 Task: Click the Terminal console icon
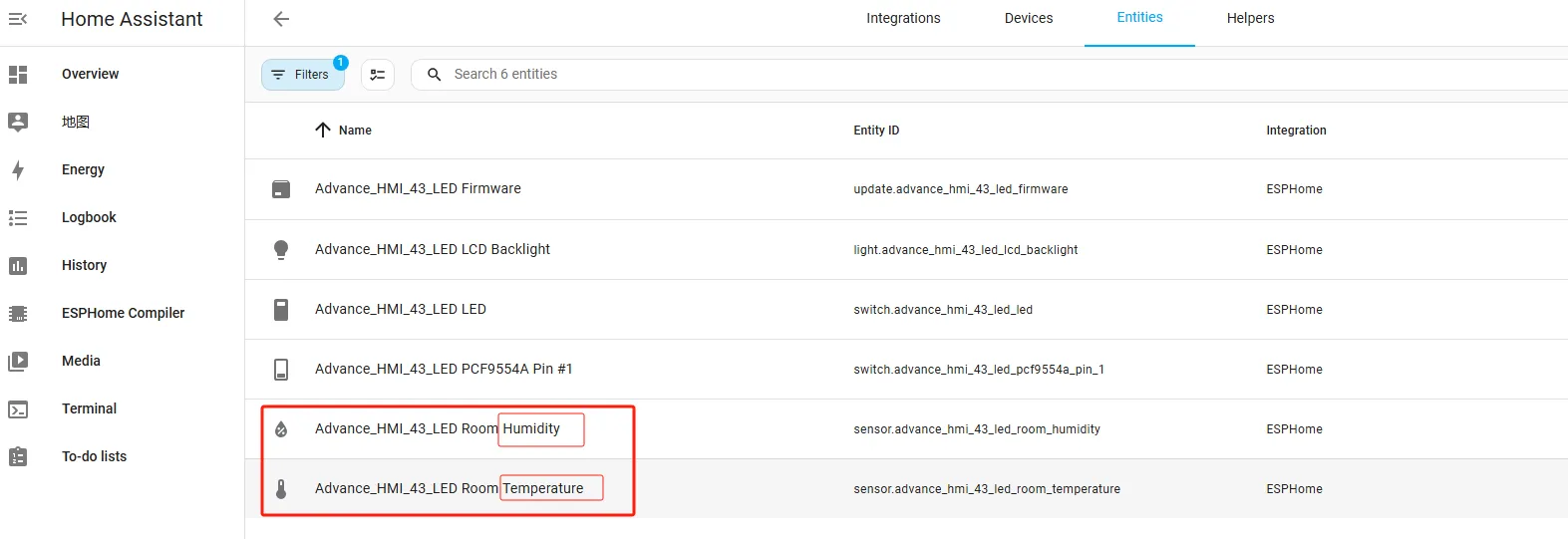tap(18, 409)
